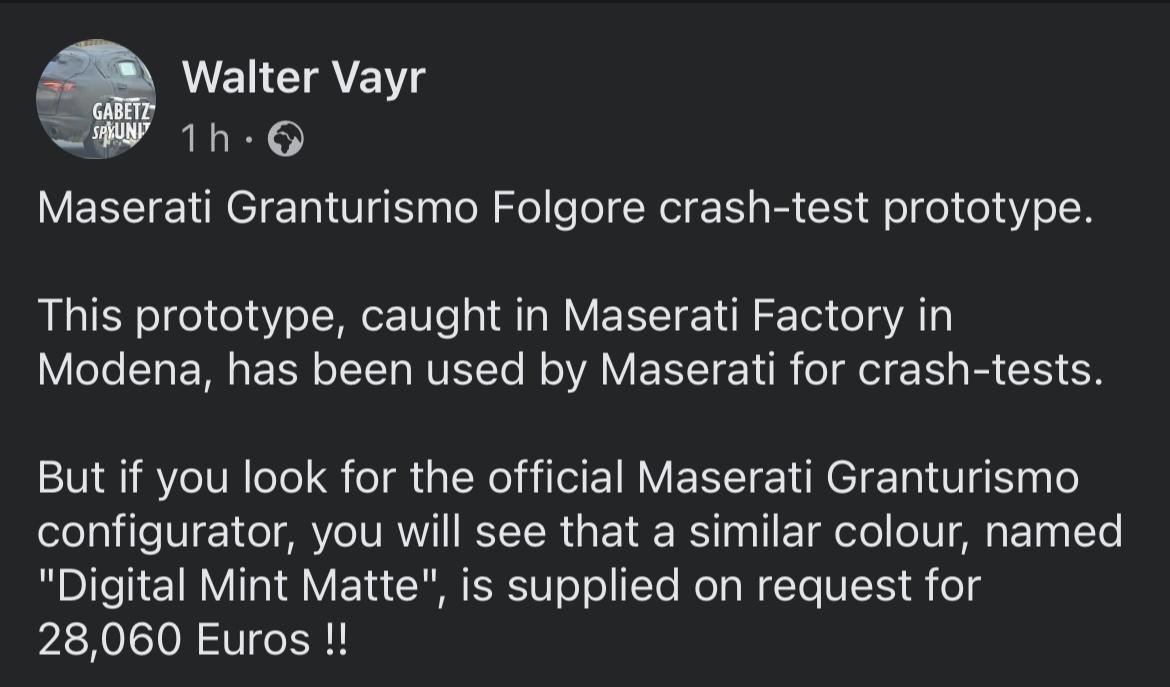The height and width of the screenshot is (687, 1170).
Task: Open the "1 h" post timestamp
Action: click(205, 138)
